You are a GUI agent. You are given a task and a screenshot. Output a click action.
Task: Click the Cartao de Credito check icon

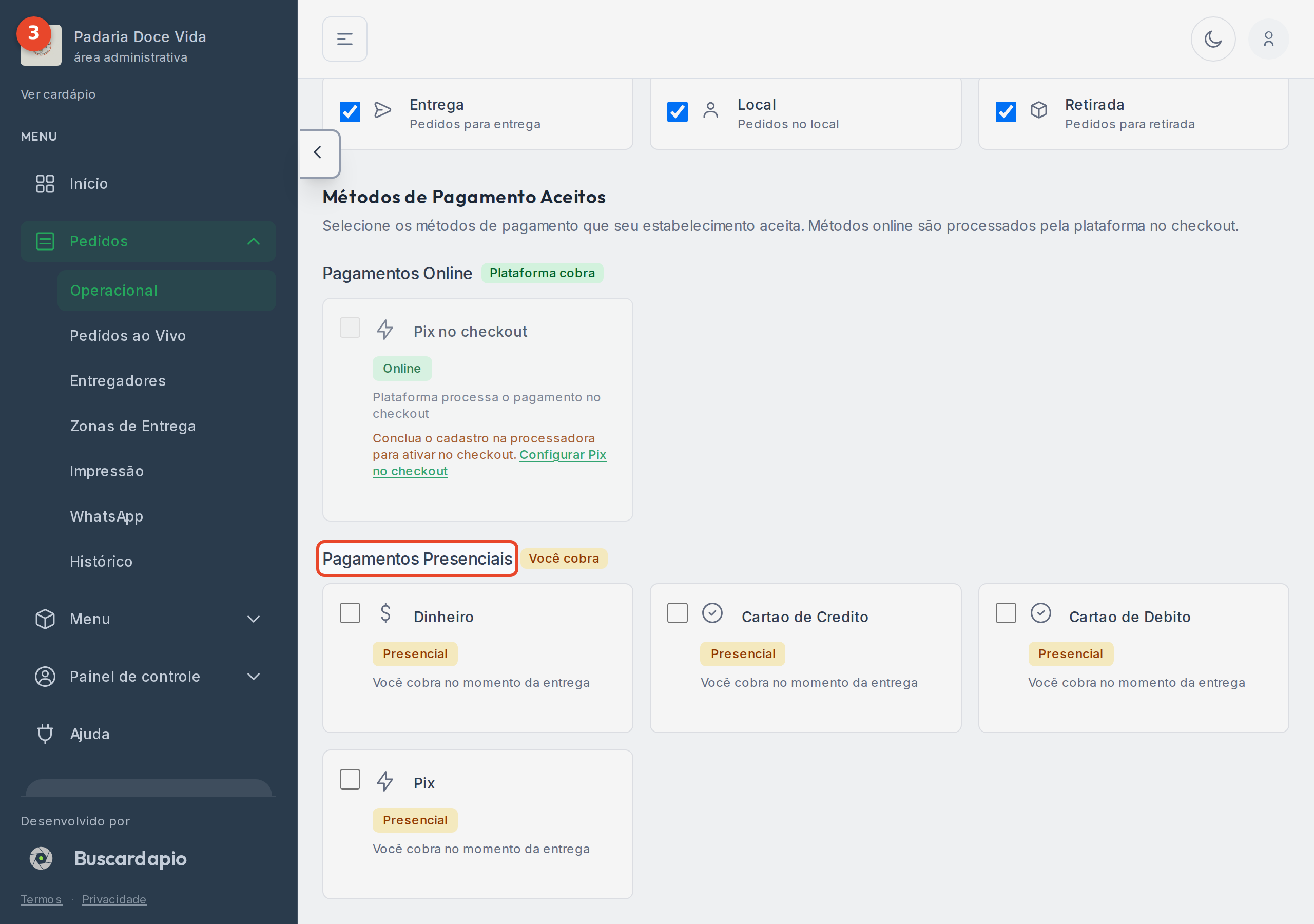pos(712,612)
